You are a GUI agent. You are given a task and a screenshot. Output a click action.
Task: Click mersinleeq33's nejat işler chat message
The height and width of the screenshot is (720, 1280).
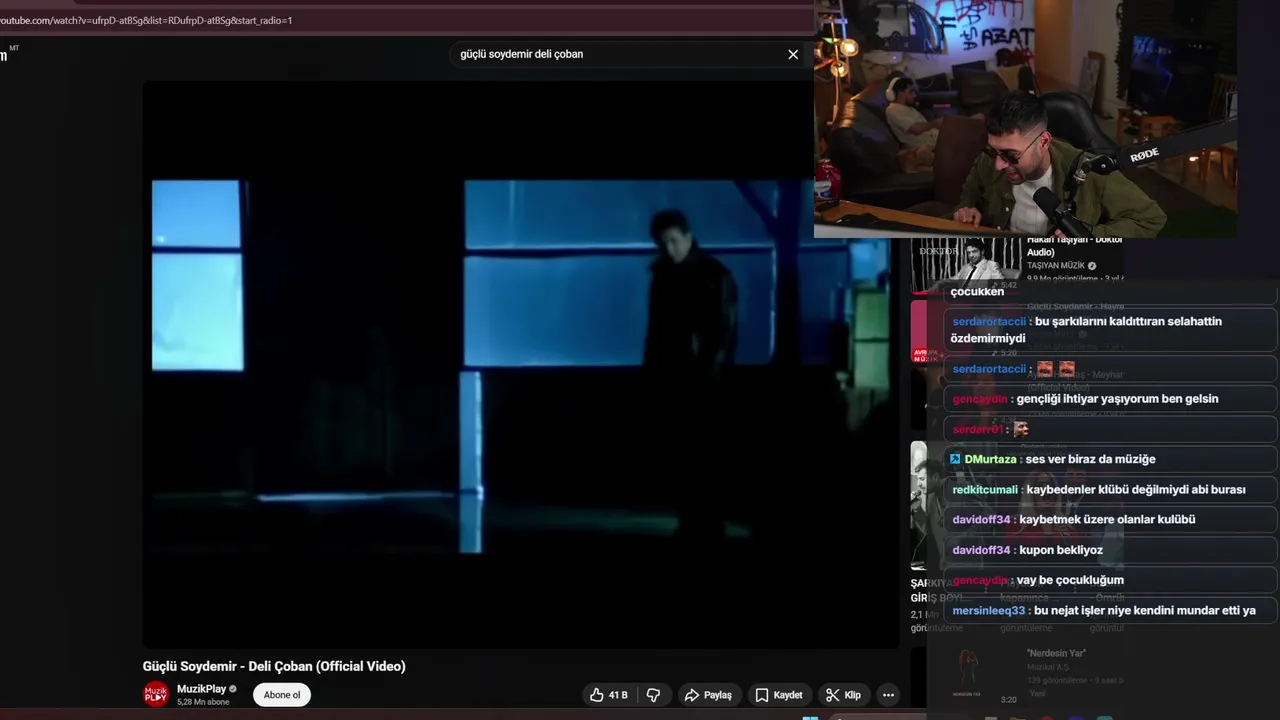(x=1110, y=610)
